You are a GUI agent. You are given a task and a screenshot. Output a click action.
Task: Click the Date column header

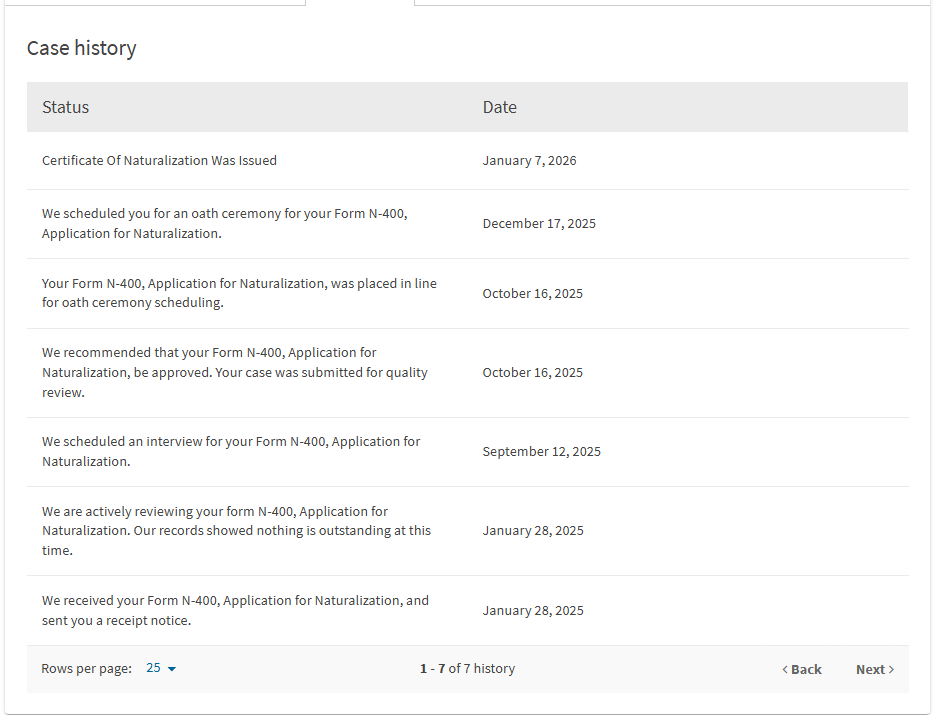(500, 107)
